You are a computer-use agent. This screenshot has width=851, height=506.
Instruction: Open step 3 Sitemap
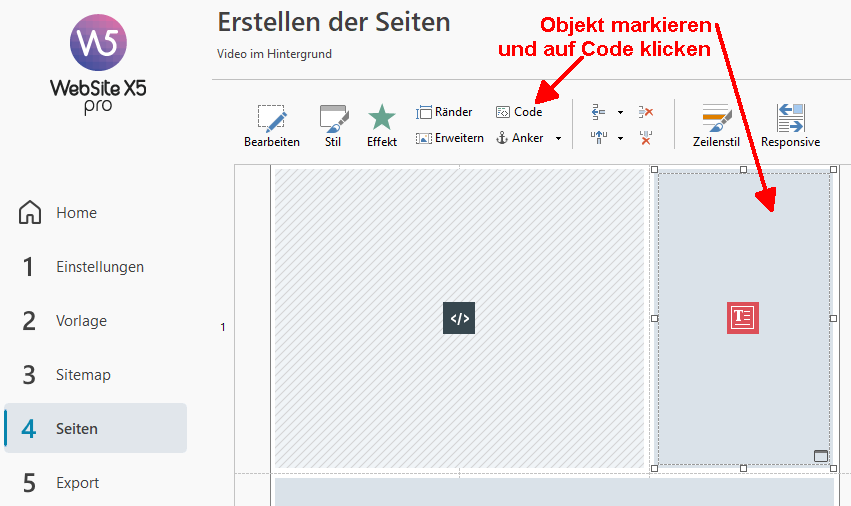[x=83, y=375]
